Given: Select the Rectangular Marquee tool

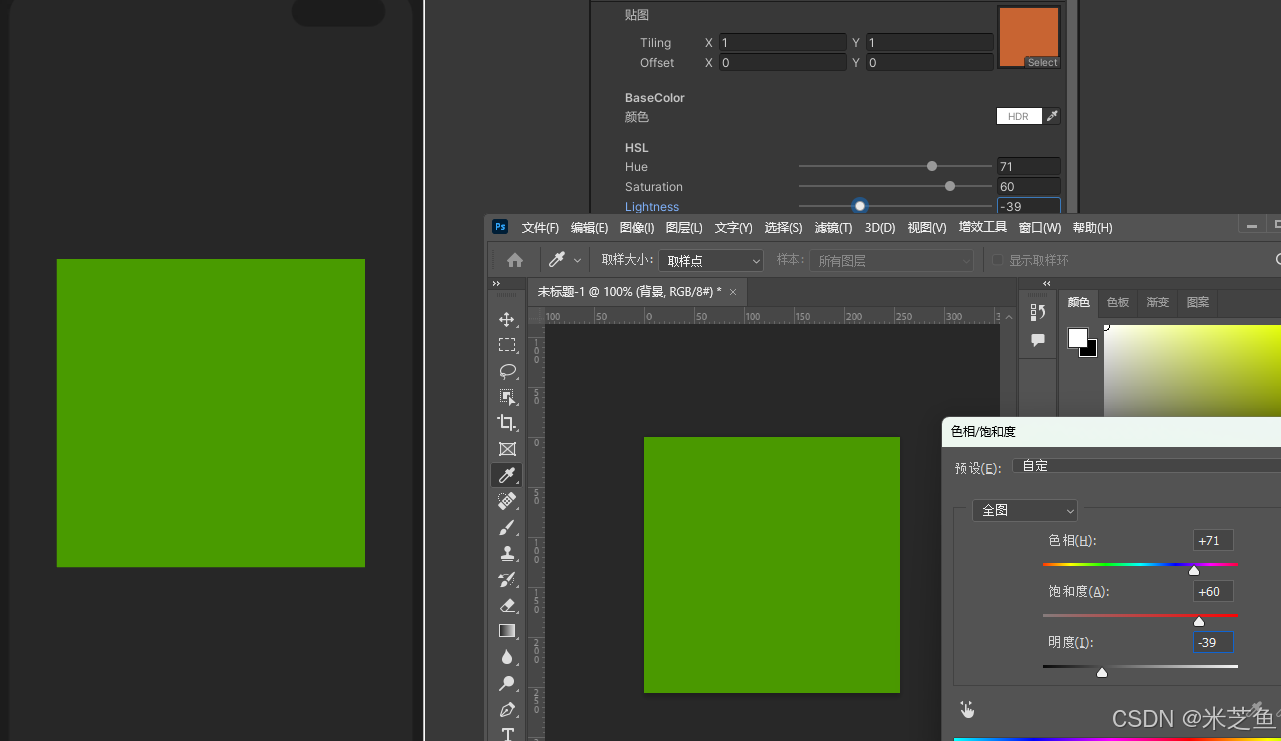Looking at the screenshot, I should tap(507, 345).
